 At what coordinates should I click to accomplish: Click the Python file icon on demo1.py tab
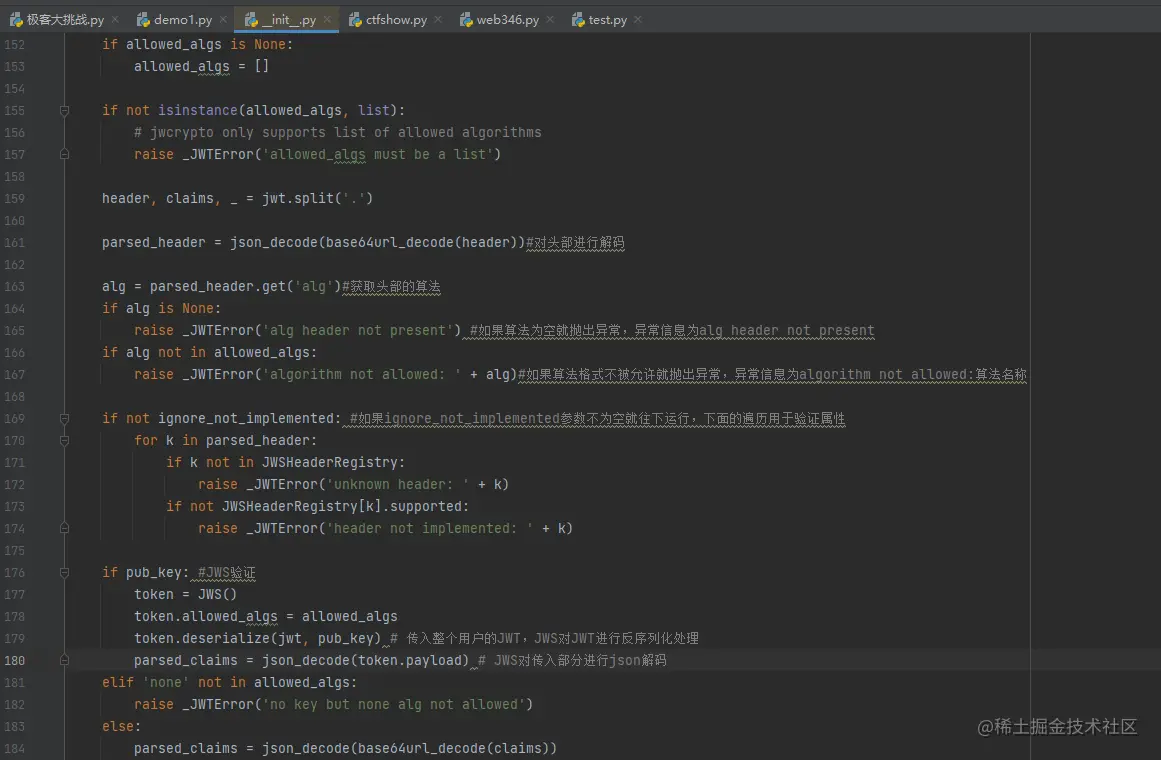144,19
